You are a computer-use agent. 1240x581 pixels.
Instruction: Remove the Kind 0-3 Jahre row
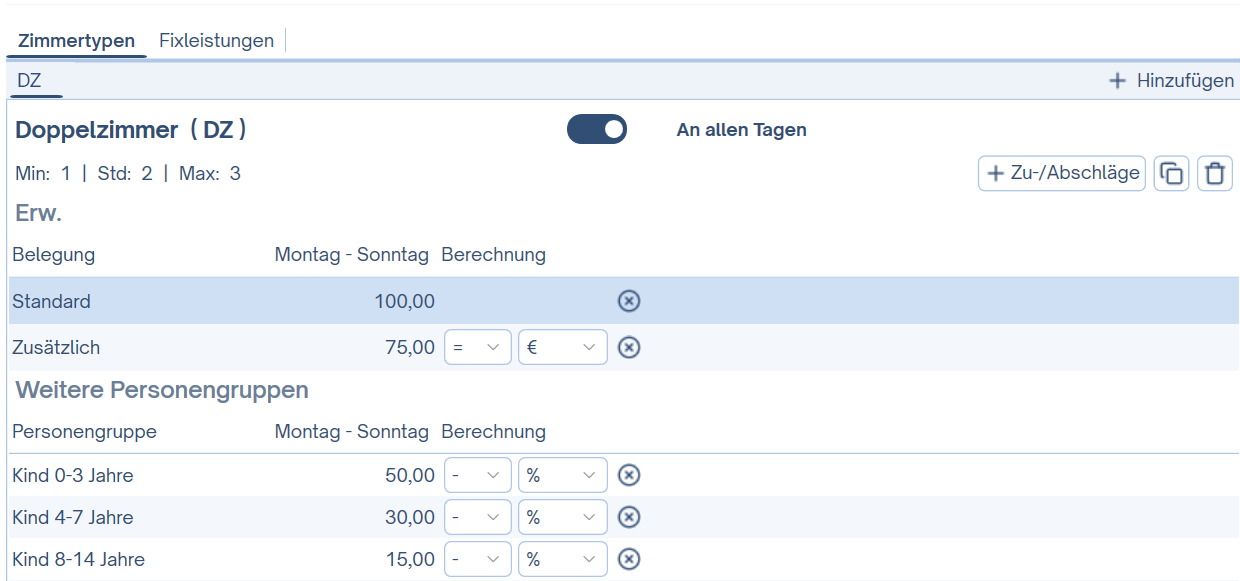pos(629,474)
